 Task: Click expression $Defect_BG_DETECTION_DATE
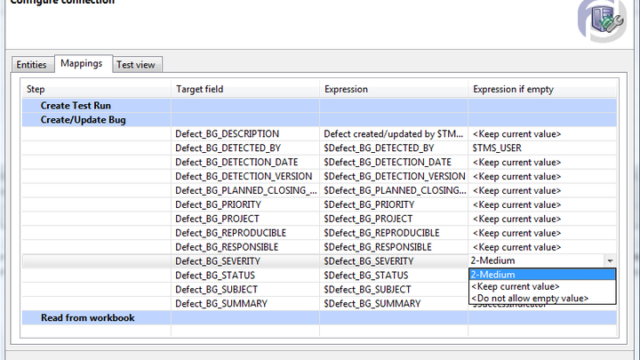pos(388,162)
